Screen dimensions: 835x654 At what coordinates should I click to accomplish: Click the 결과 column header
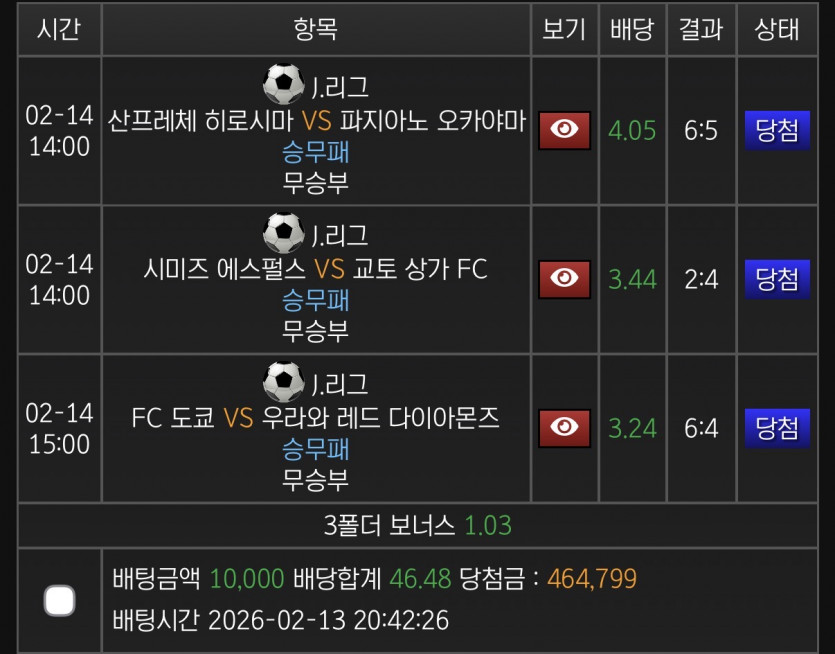click(x=701, y=29)
